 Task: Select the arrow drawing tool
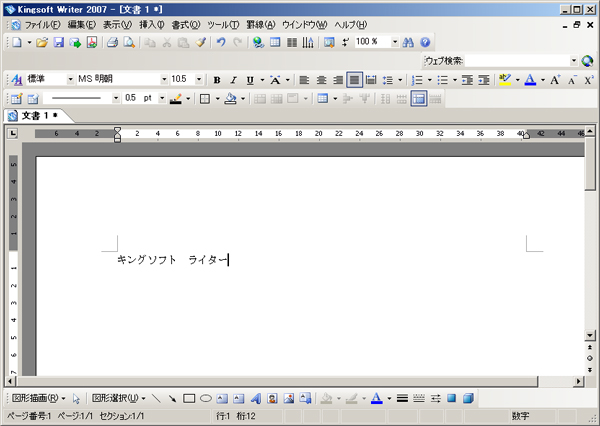click(x=173, y=398)
